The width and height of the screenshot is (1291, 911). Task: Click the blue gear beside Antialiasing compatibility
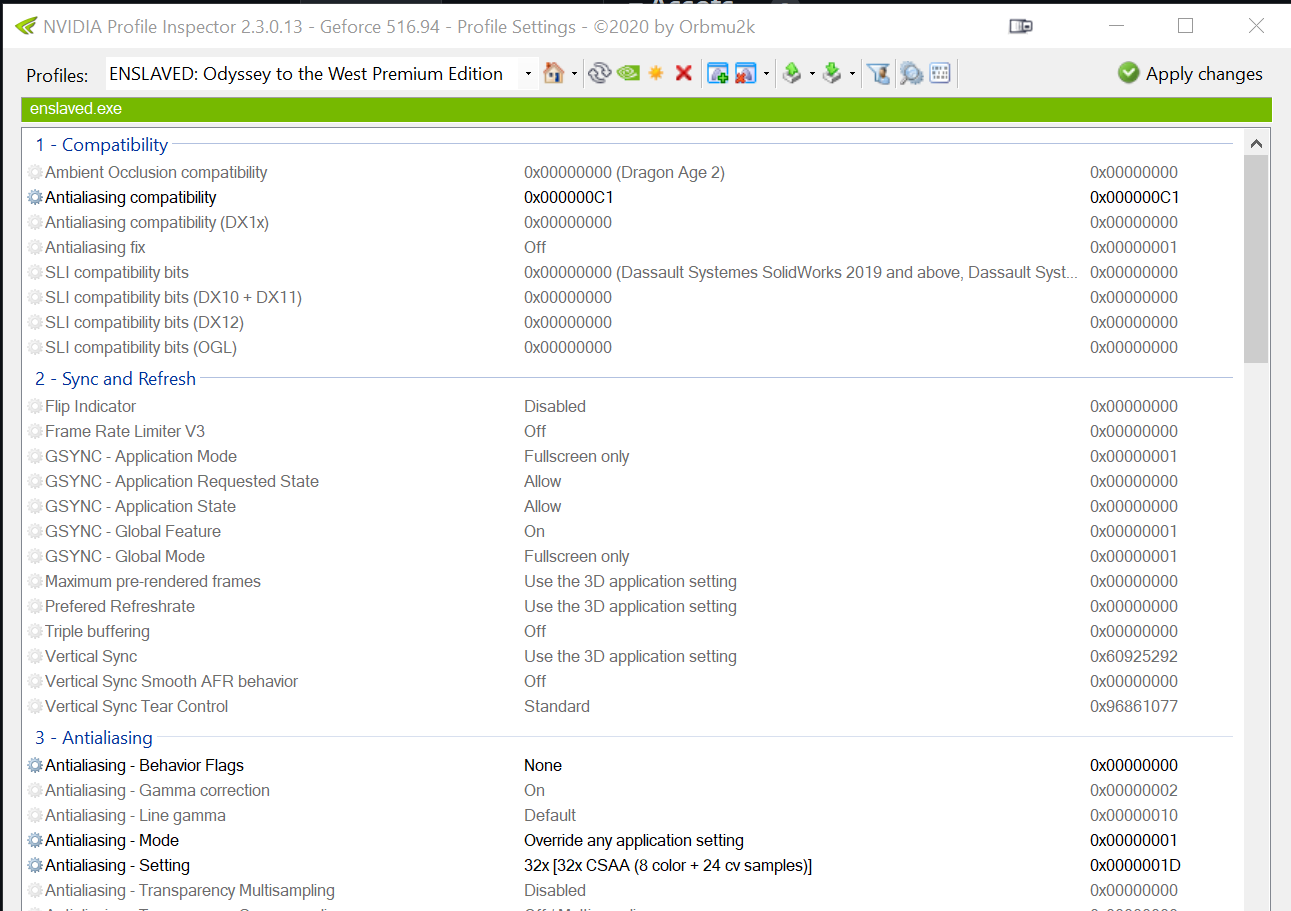[x=35, y=198]
